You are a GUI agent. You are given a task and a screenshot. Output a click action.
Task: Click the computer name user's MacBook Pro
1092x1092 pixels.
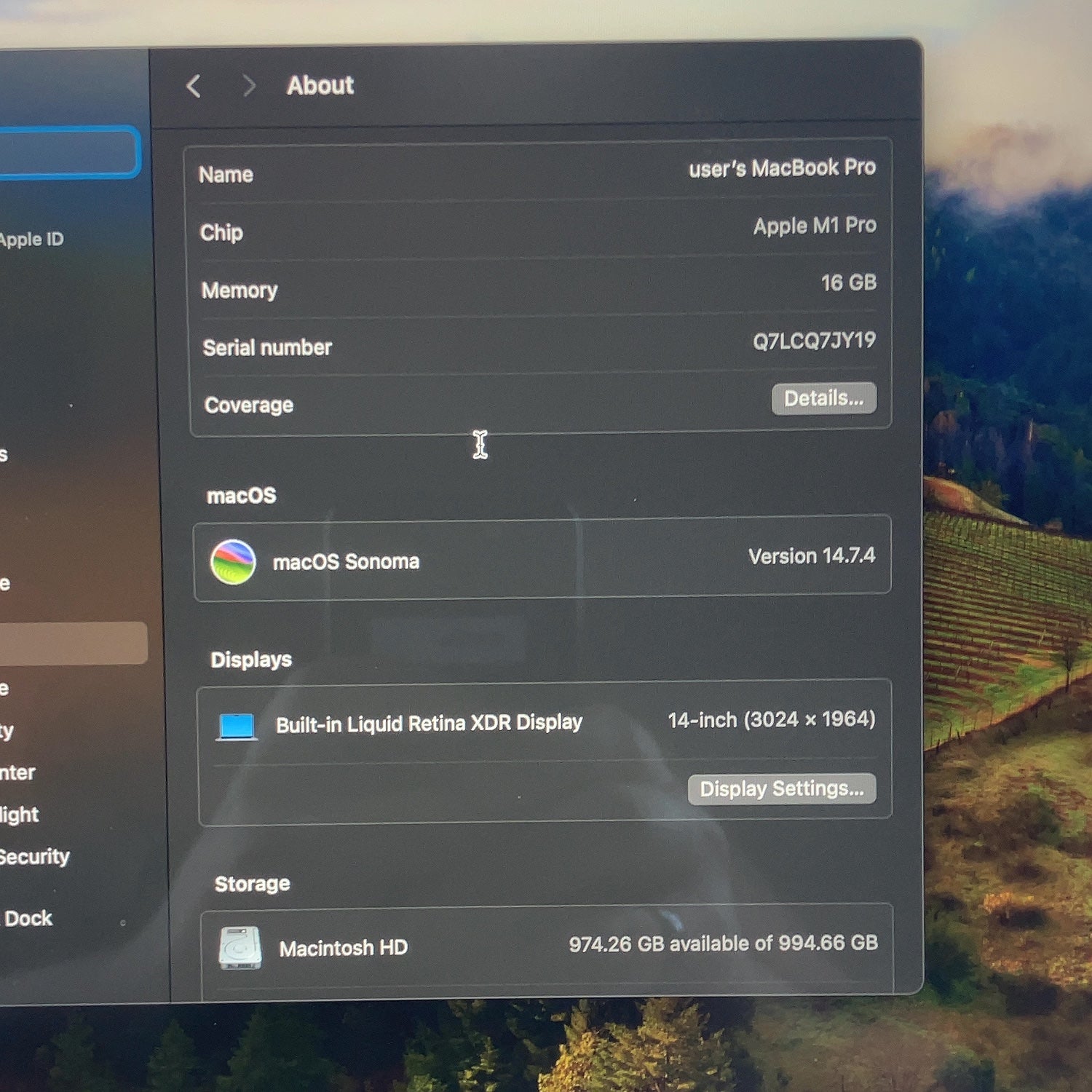pos(782,168)
